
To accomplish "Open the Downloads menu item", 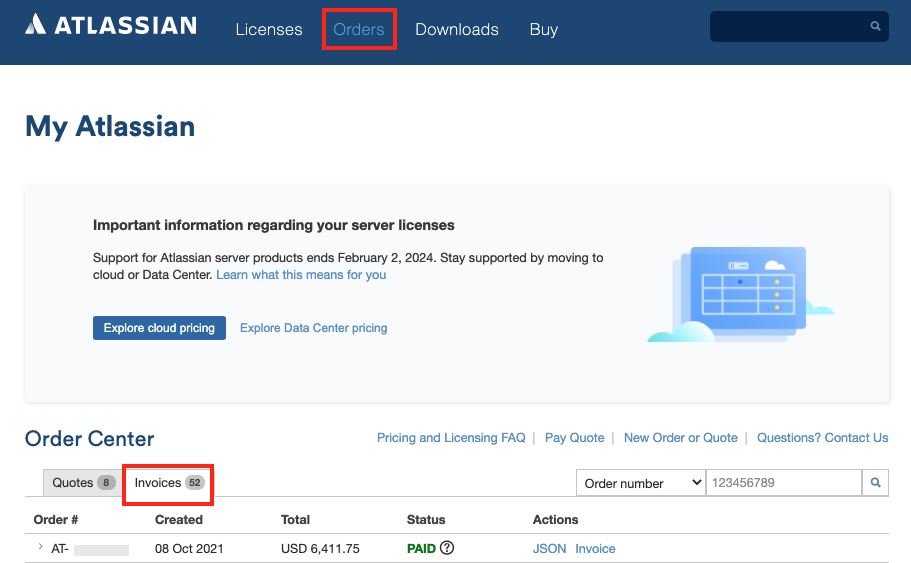I will [x=456, y=29].
